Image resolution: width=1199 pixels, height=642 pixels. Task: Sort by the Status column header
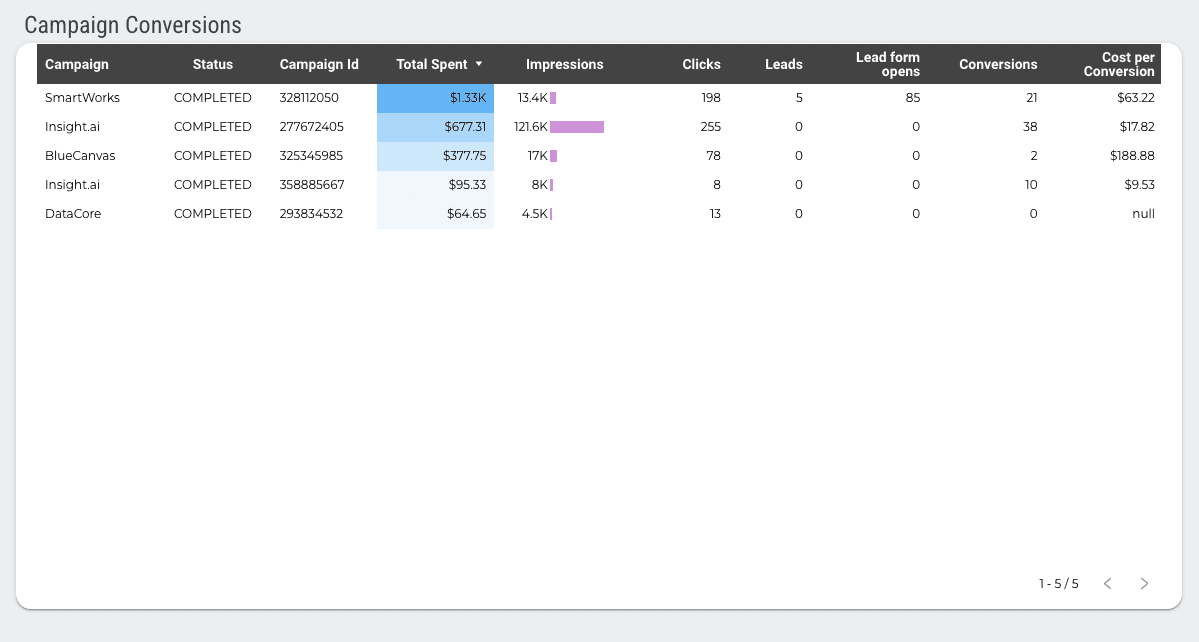click(212, 64)
